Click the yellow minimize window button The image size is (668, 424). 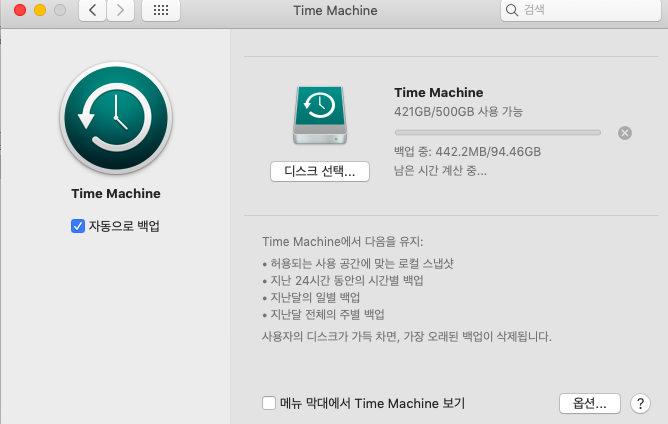coord(40,10)
